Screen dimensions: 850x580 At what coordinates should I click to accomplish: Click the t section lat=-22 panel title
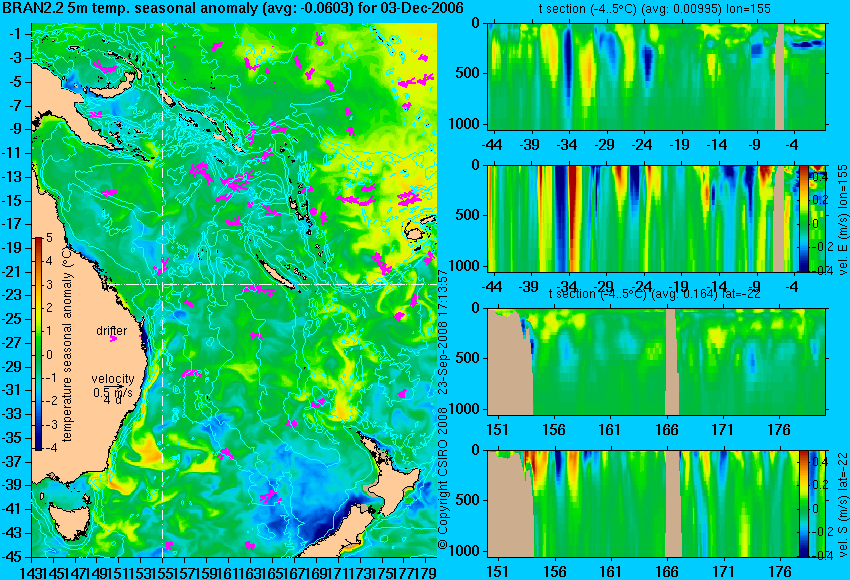coord(655,294)
